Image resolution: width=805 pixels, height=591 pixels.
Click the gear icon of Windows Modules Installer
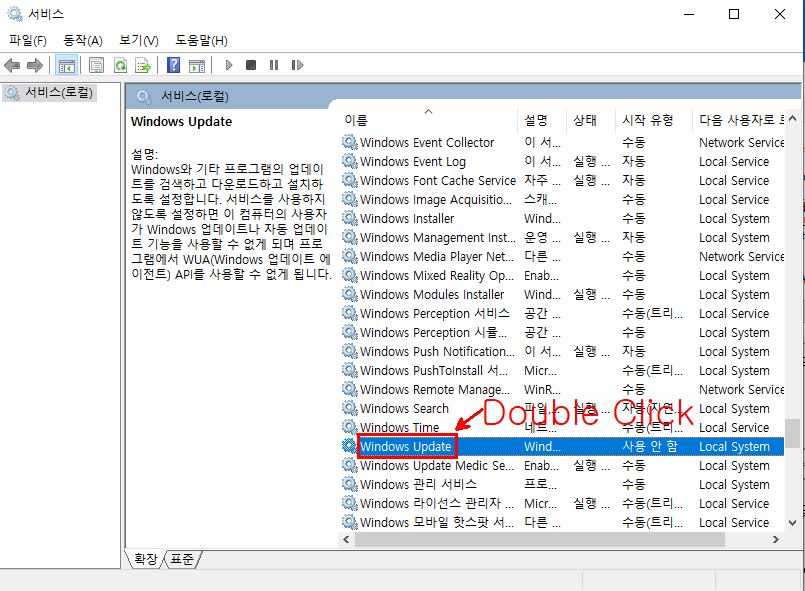pyautogui.click(x=350, y=294)
